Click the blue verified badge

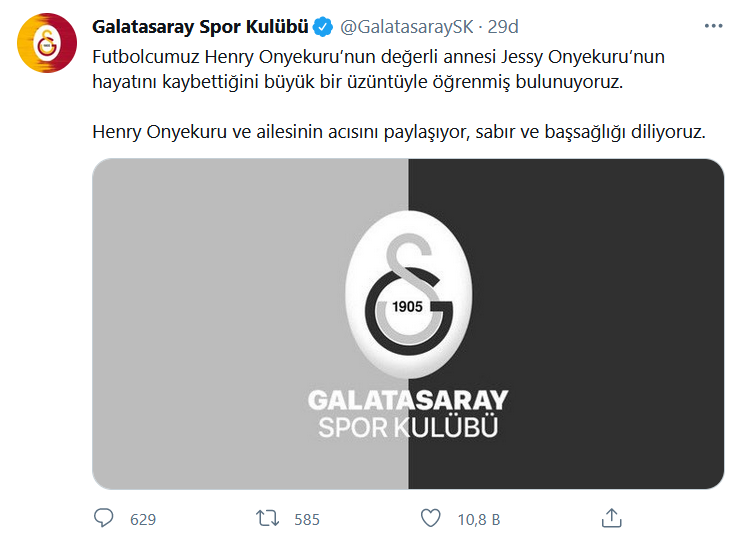324,27
